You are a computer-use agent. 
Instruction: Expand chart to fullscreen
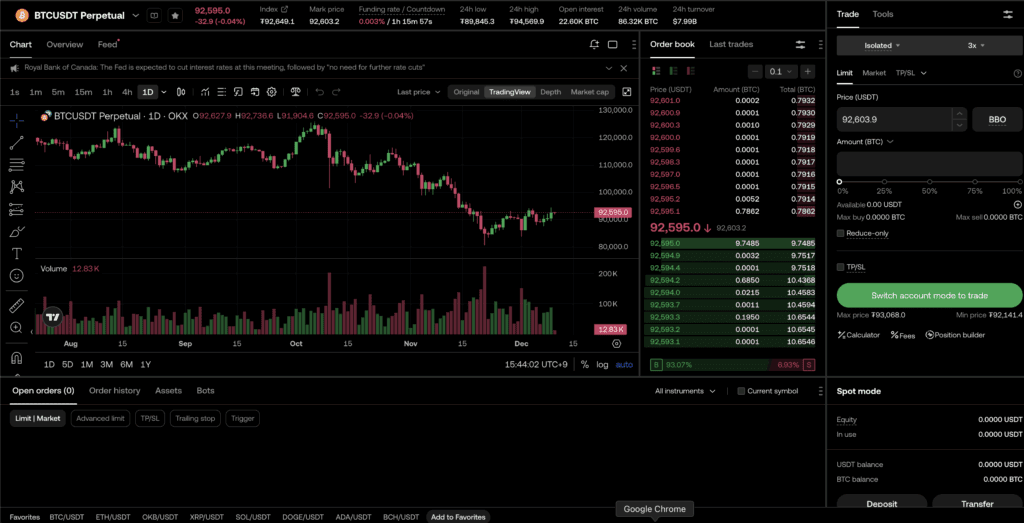[627, 92]
